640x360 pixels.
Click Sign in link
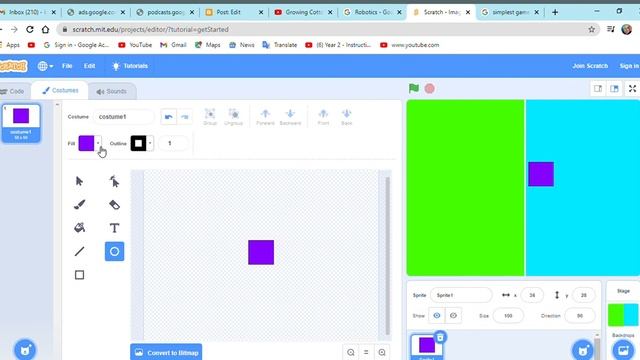point(629,66)
